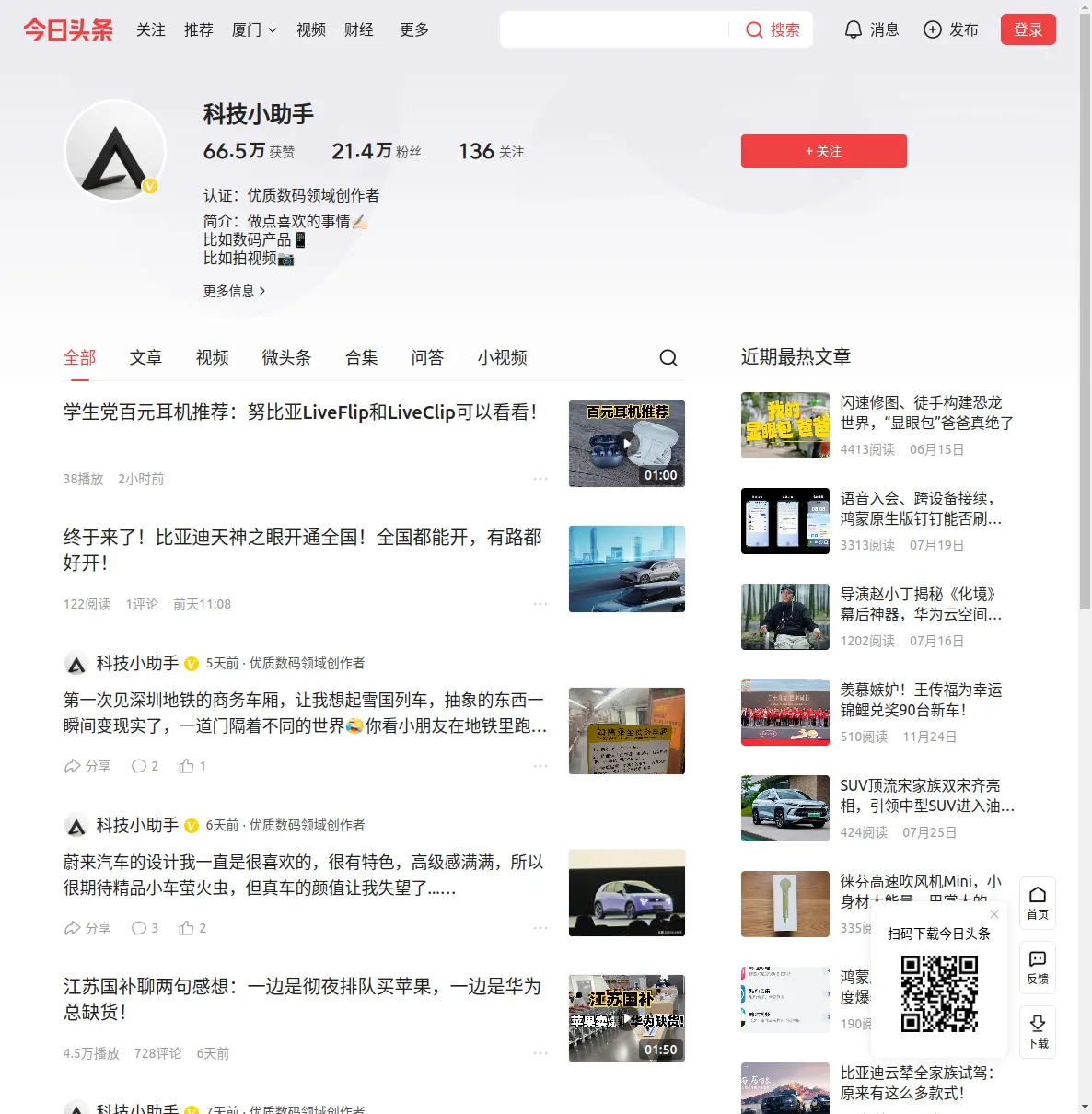Open more options for the 江苏国补 post
1092x1114 pixels.
(540, 1053)
